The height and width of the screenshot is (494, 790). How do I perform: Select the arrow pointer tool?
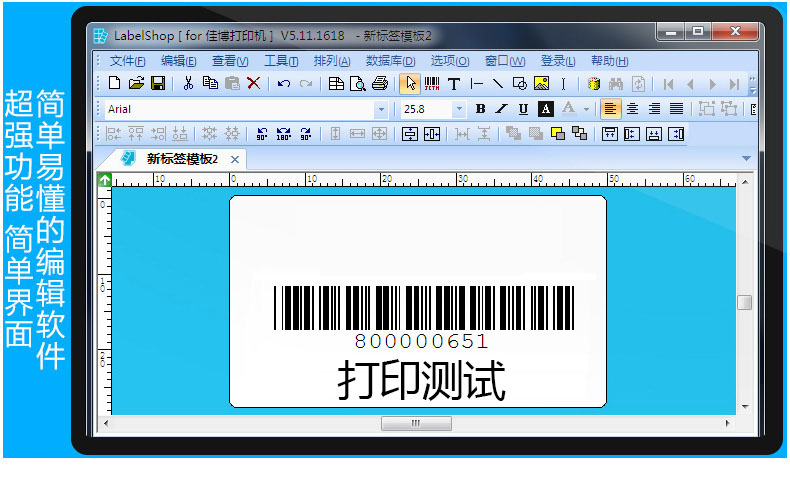[x=410, y=83]
